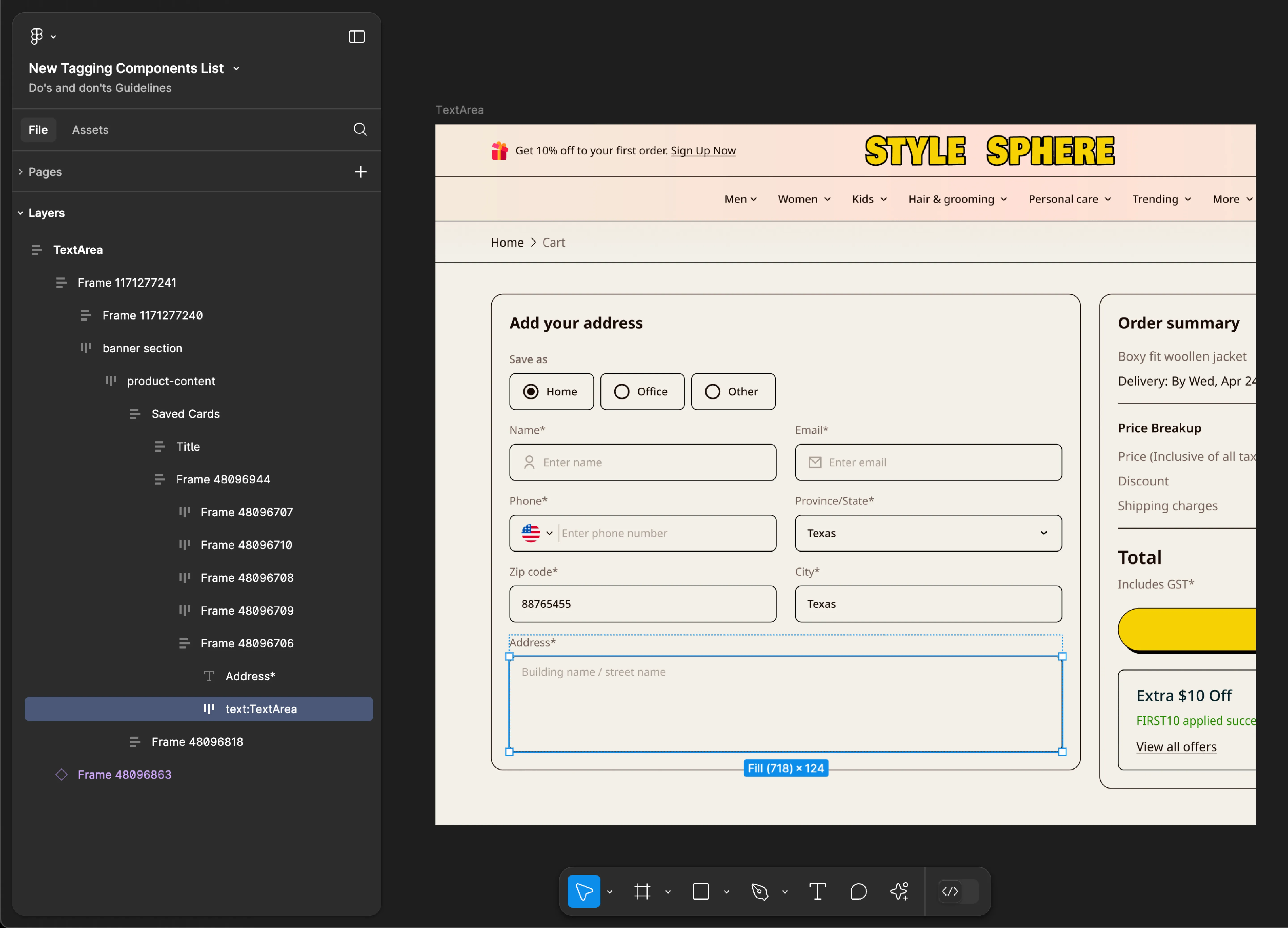This screenshot has height=928, width=1288.
Task: Select the Move tool in the toolbar
Action: [x=584, y=892]
